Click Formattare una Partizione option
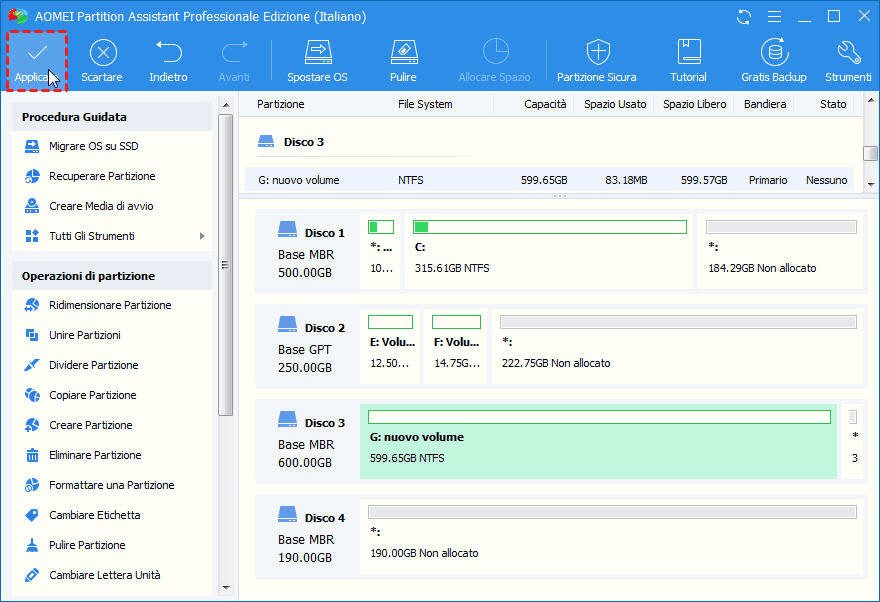Screen dimensions: 880x602 (111, 485)
